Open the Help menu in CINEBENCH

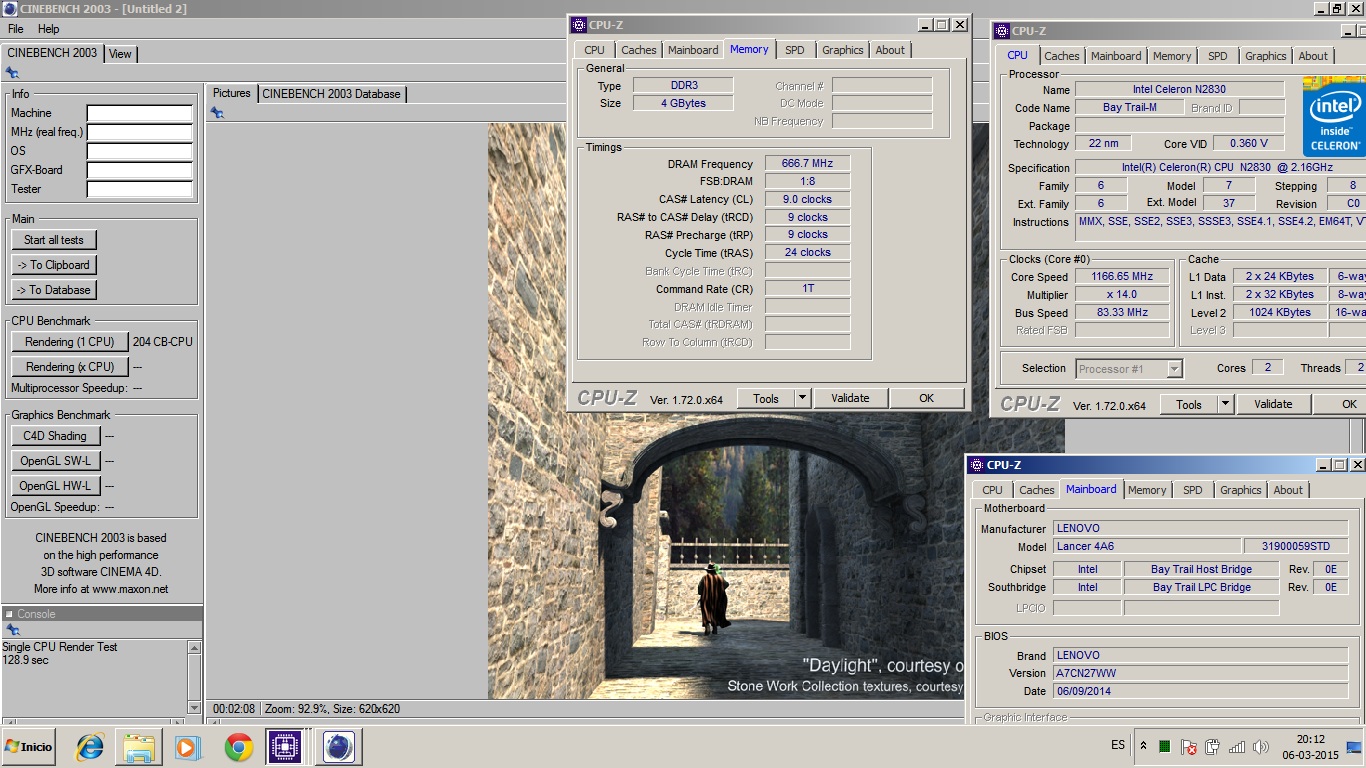[49, 29]
